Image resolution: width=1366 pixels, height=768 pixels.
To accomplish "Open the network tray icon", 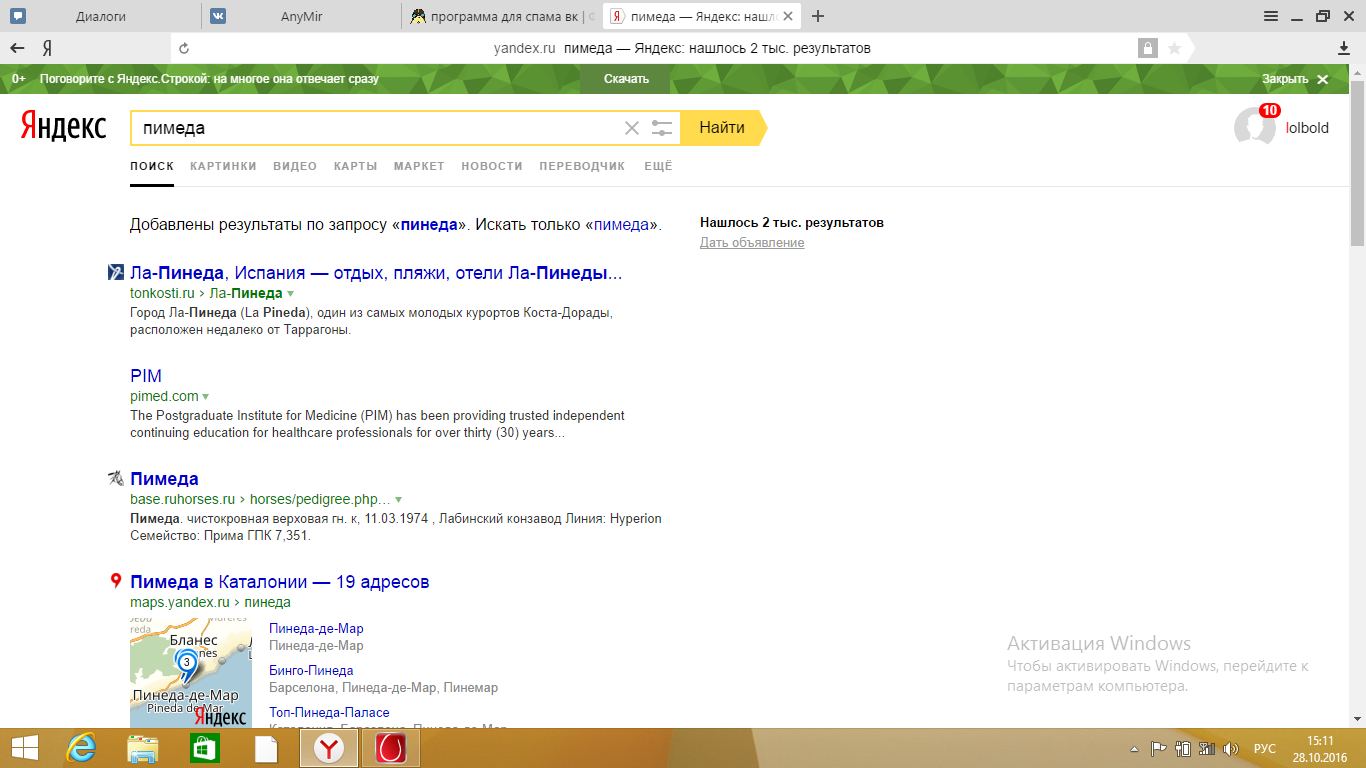I will (x=1206, y=748).
